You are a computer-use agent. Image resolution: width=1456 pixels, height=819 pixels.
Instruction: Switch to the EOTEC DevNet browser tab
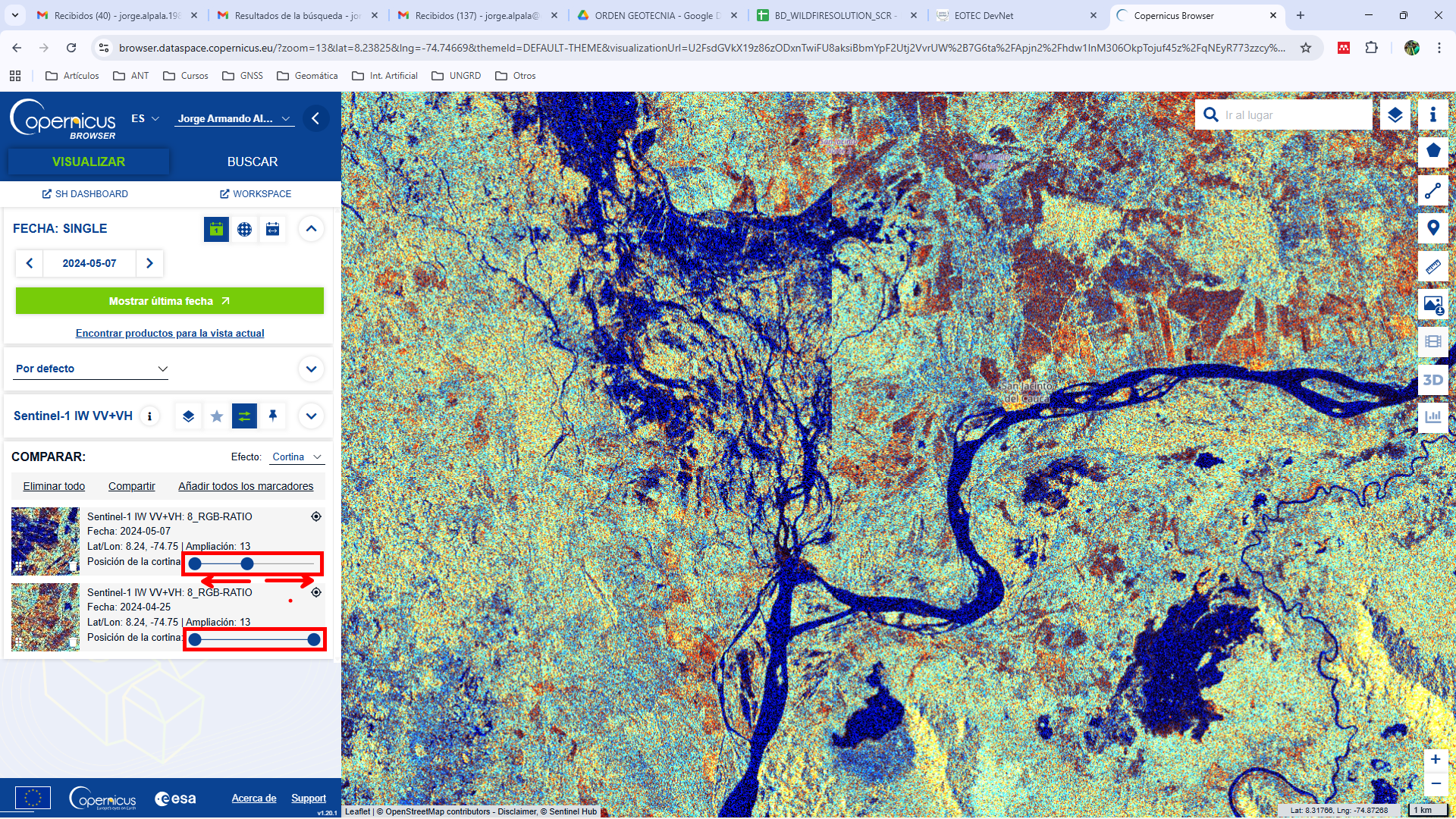[1015, 15]
